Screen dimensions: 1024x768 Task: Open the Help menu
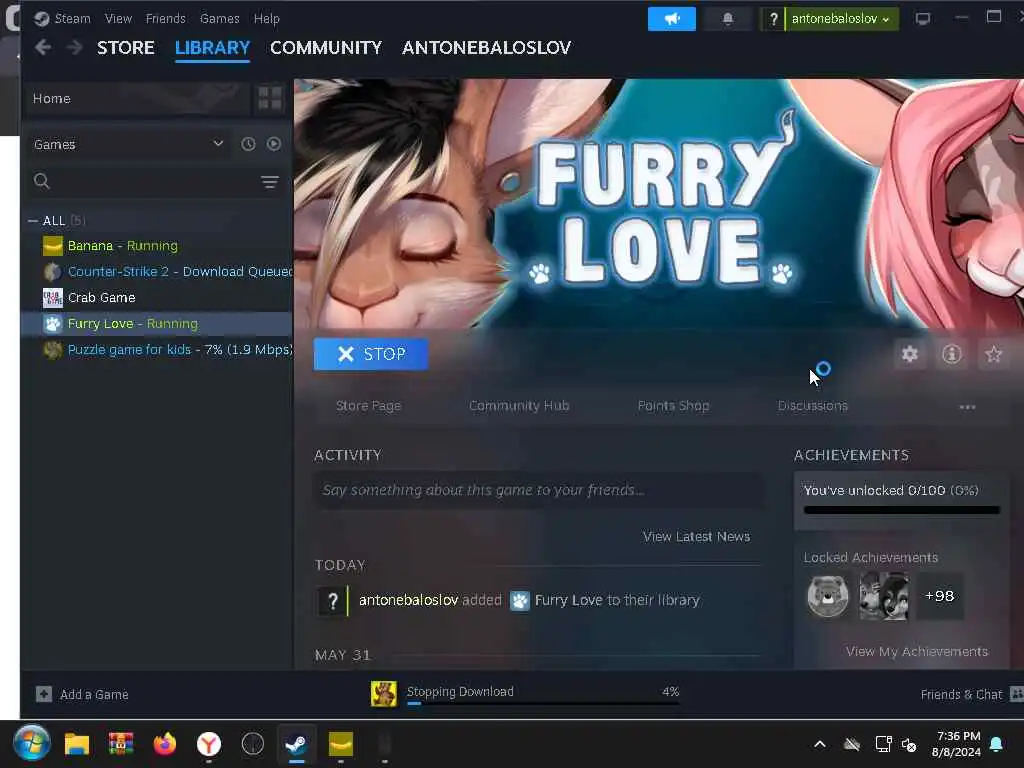(266, 18)
